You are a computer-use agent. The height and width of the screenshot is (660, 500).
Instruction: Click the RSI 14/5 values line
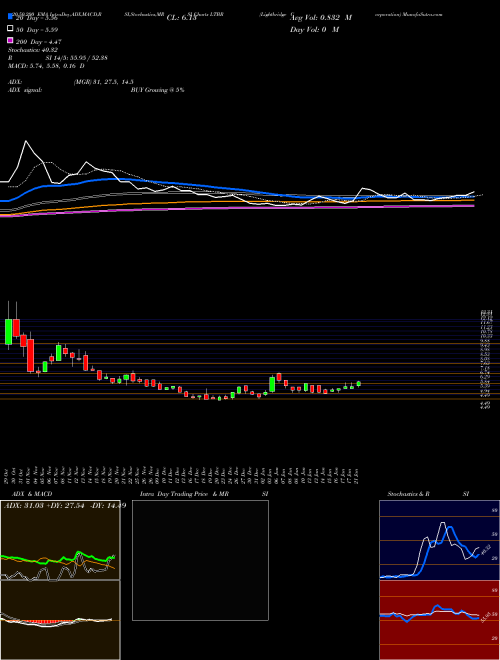(57, 58)
